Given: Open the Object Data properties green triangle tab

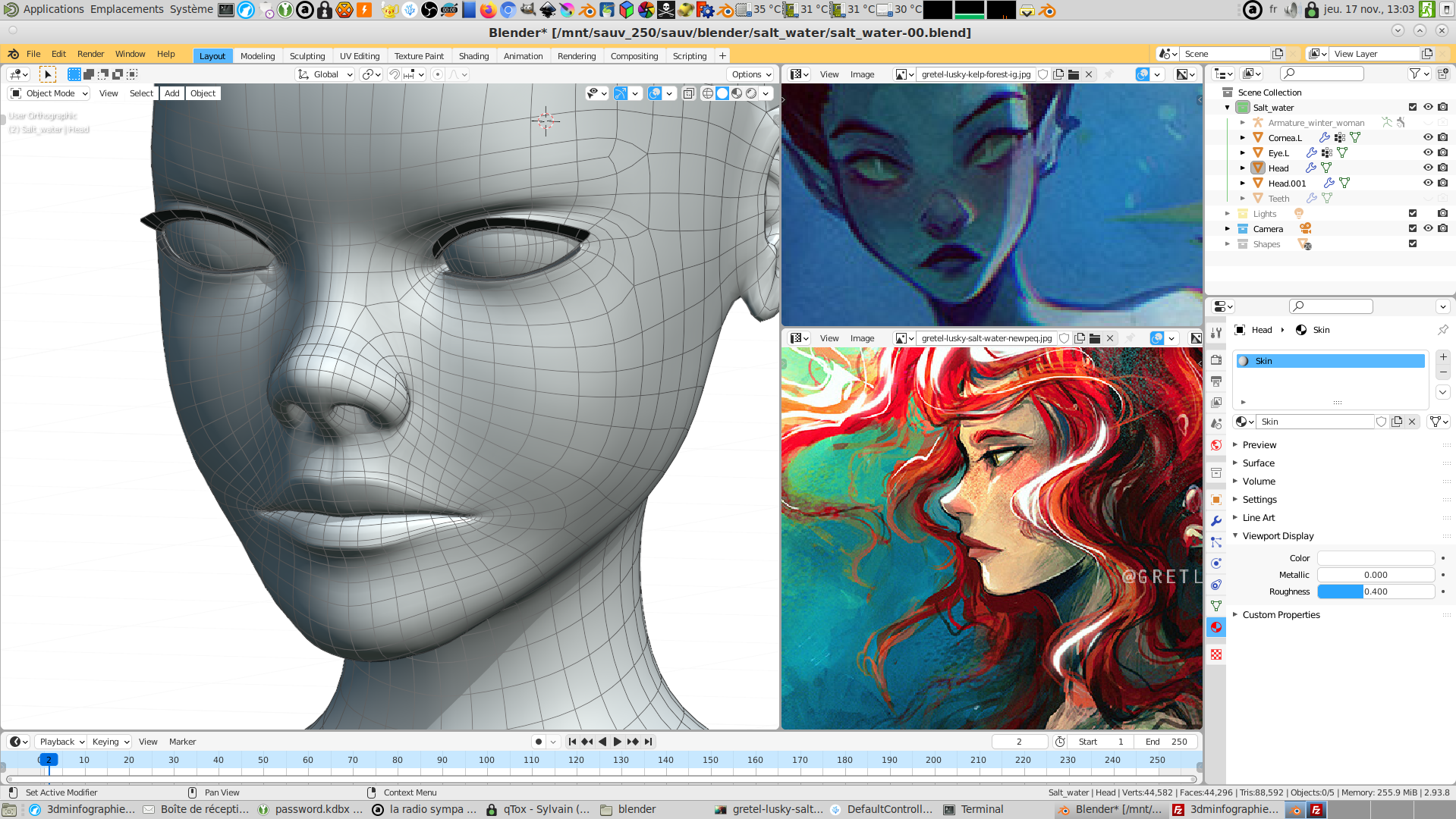Looking at the screenshot, I should [1216, 606].
